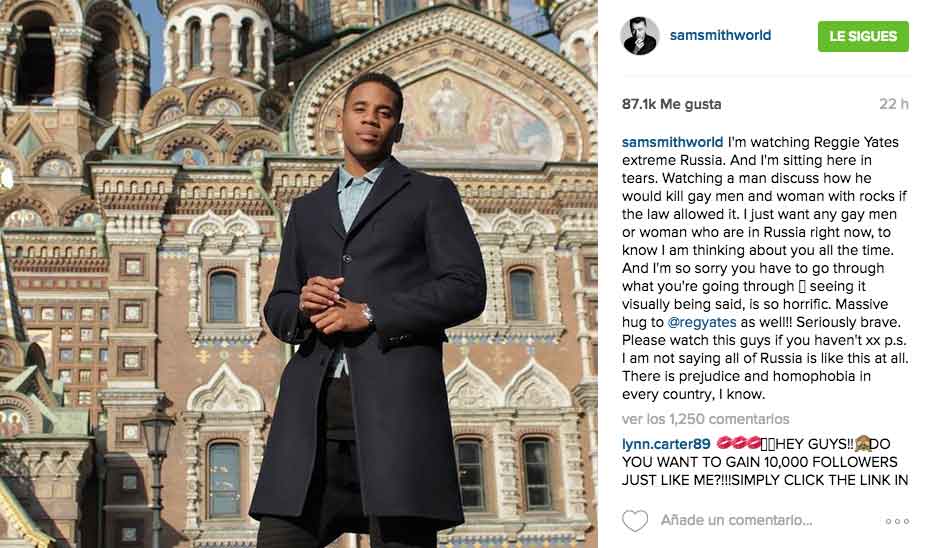Click the kiss lips emoji in comment
This screenshot has height=548, width=926.
click(x=738, y=443)
